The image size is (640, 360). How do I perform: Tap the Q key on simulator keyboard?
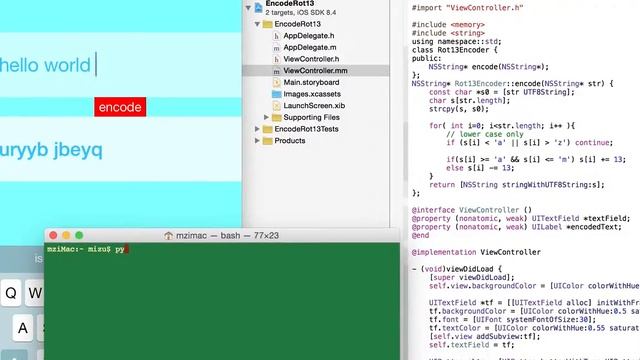click(11, 293)
